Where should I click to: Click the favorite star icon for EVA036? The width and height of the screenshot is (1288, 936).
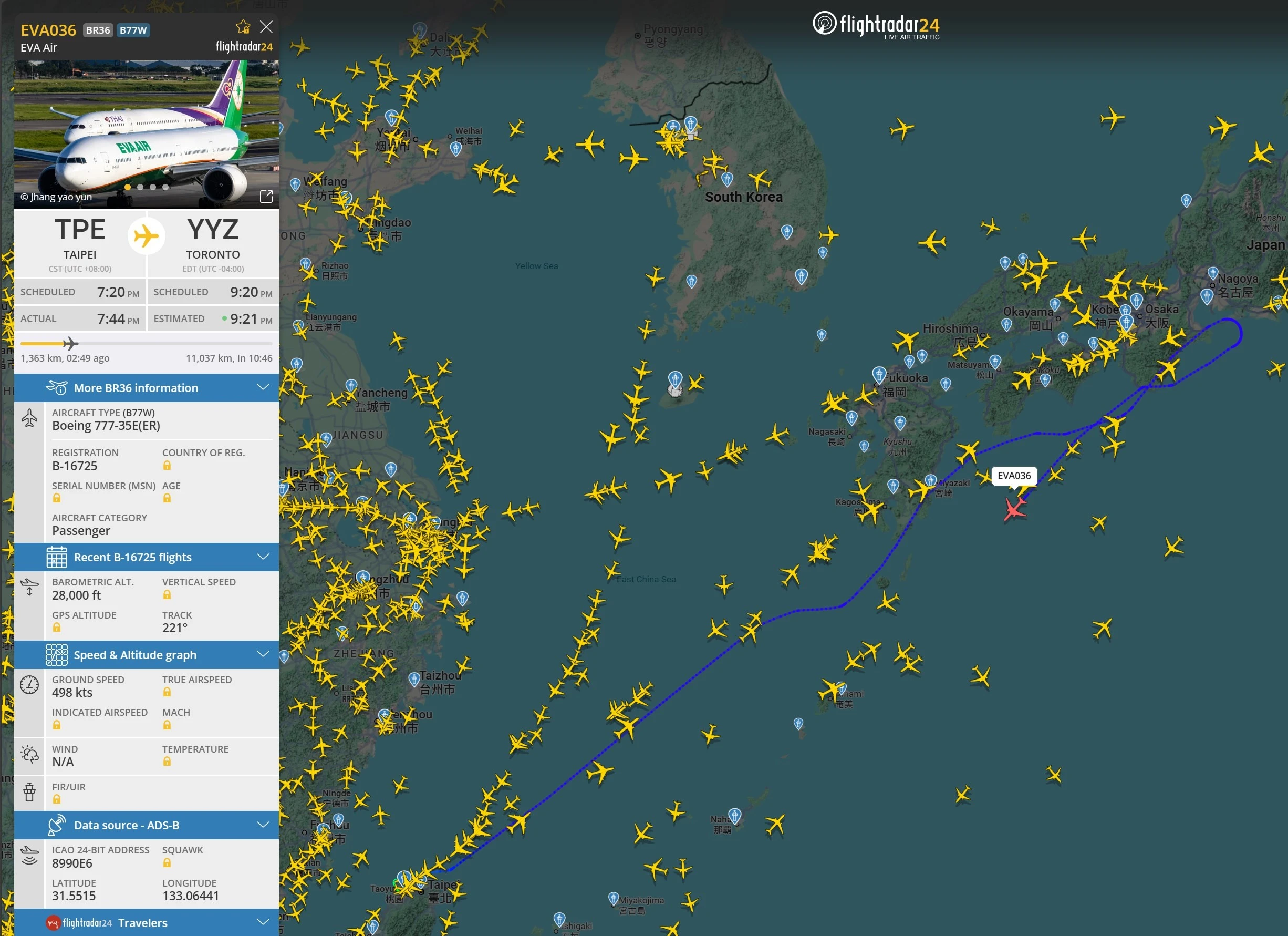tap(243, 27)
